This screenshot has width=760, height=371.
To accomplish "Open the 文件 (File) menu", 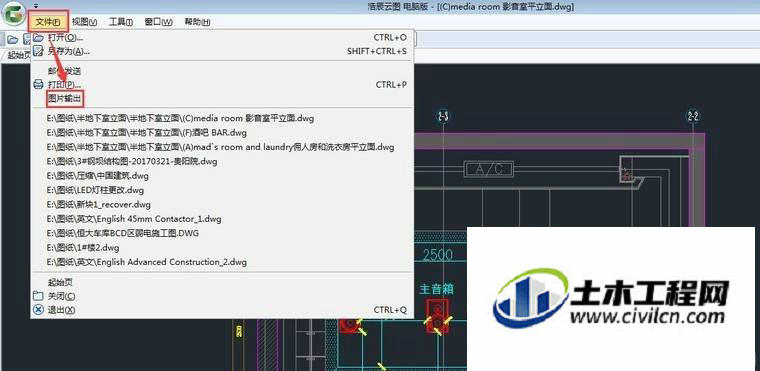I will (48, 22).
